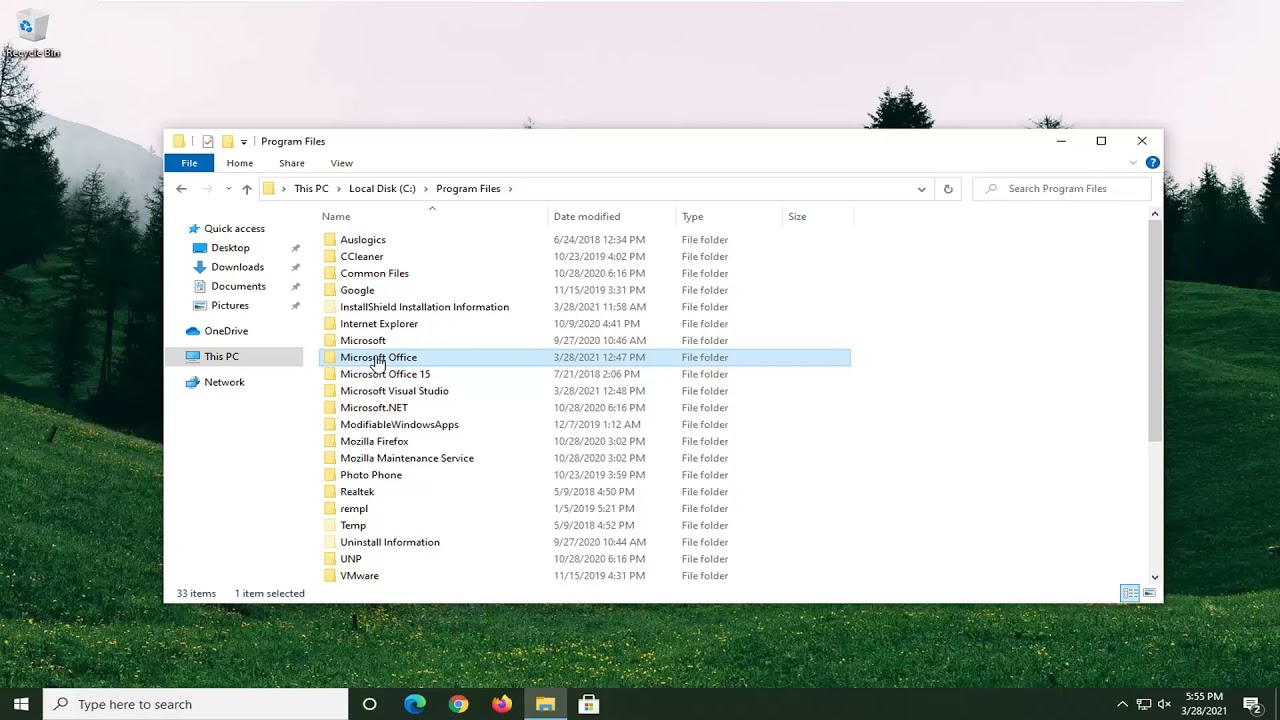The width and height of the screenshot is (1280, 720).
Task: Launch Firefox from the taskbar
Action: pyautogui.click(x=502, y=704)
